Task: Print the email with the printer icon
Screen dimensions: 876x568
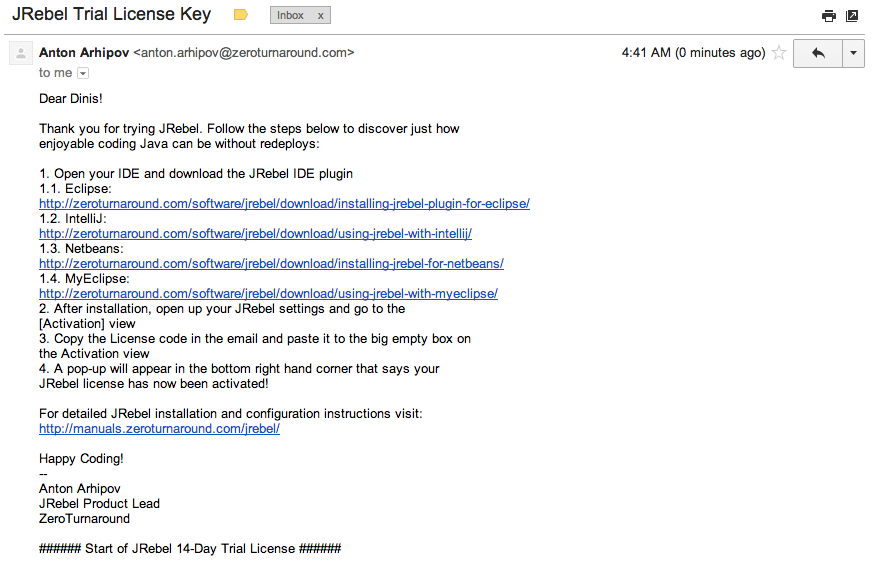Action: pyautogui.click(x=828, y=15)
